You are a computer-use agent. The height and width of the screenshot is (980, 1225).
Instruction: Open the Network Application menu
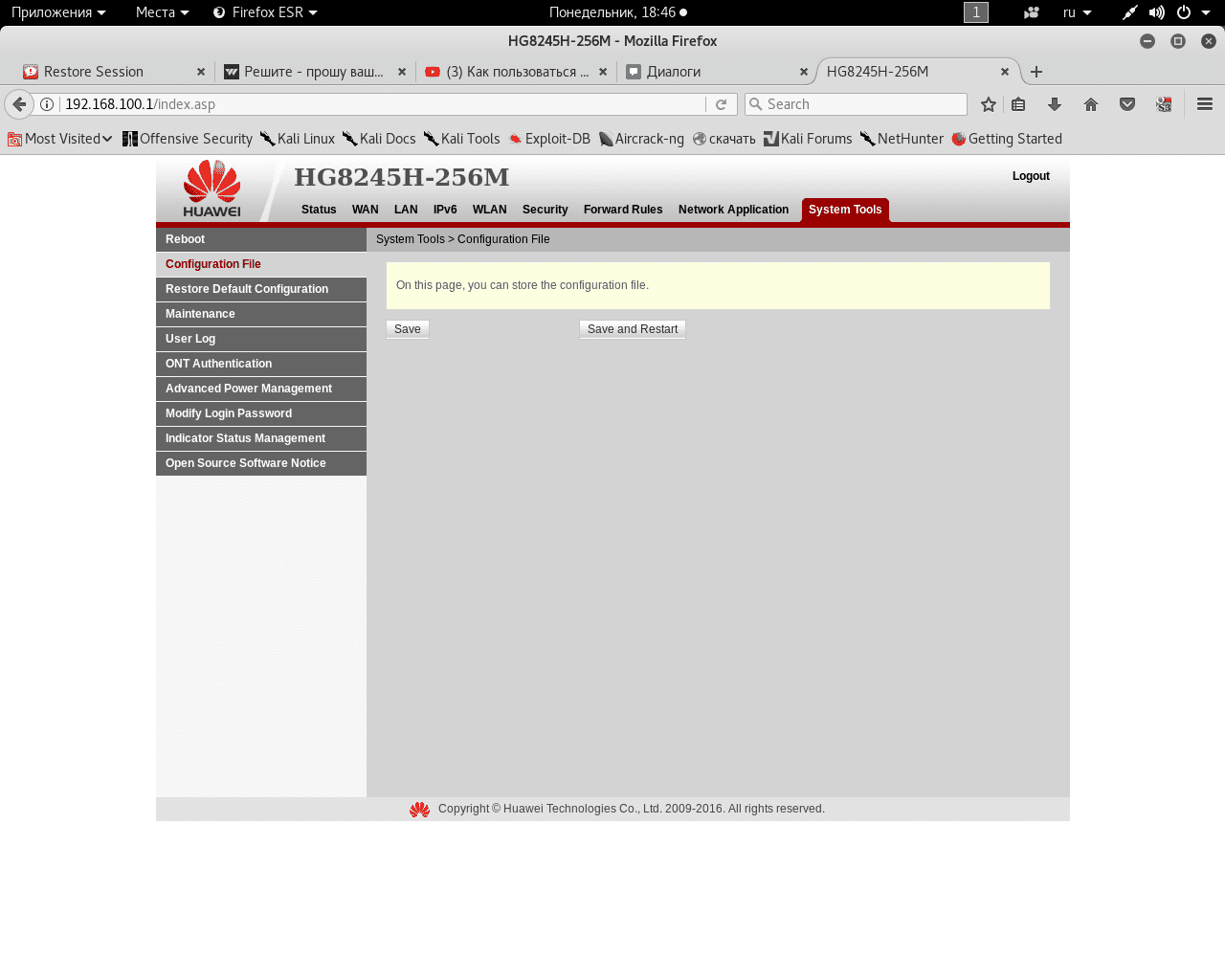733,210
